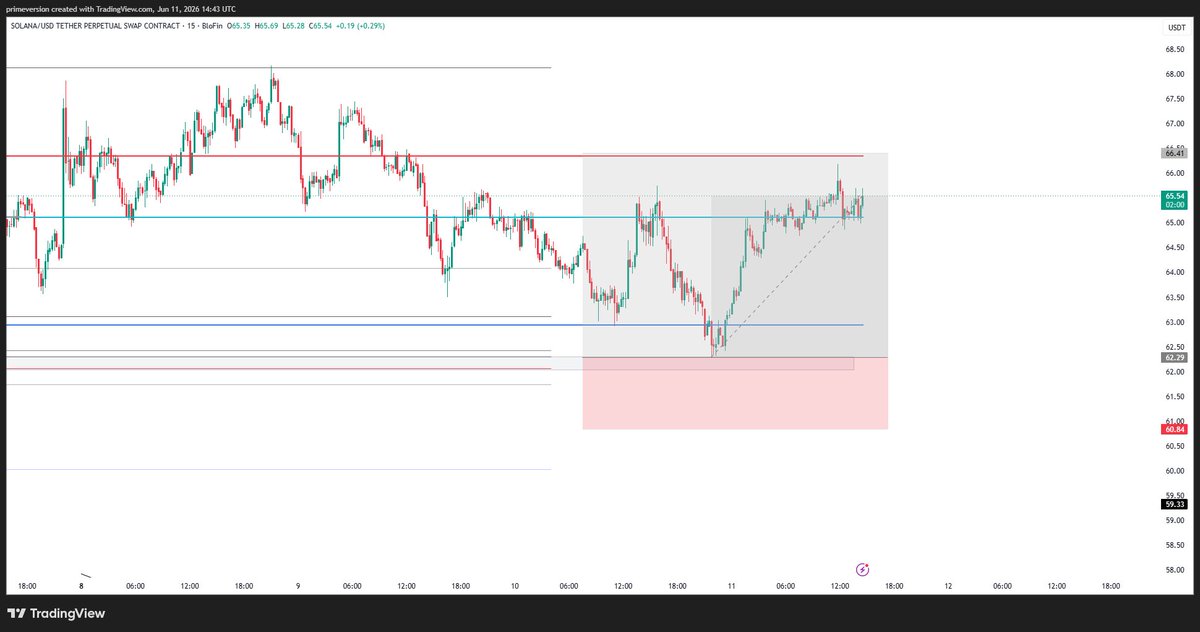This screenshot has width=1200, height=632.
Task: Click the red 60.84 stop price tag
Action: (1174, 429)
